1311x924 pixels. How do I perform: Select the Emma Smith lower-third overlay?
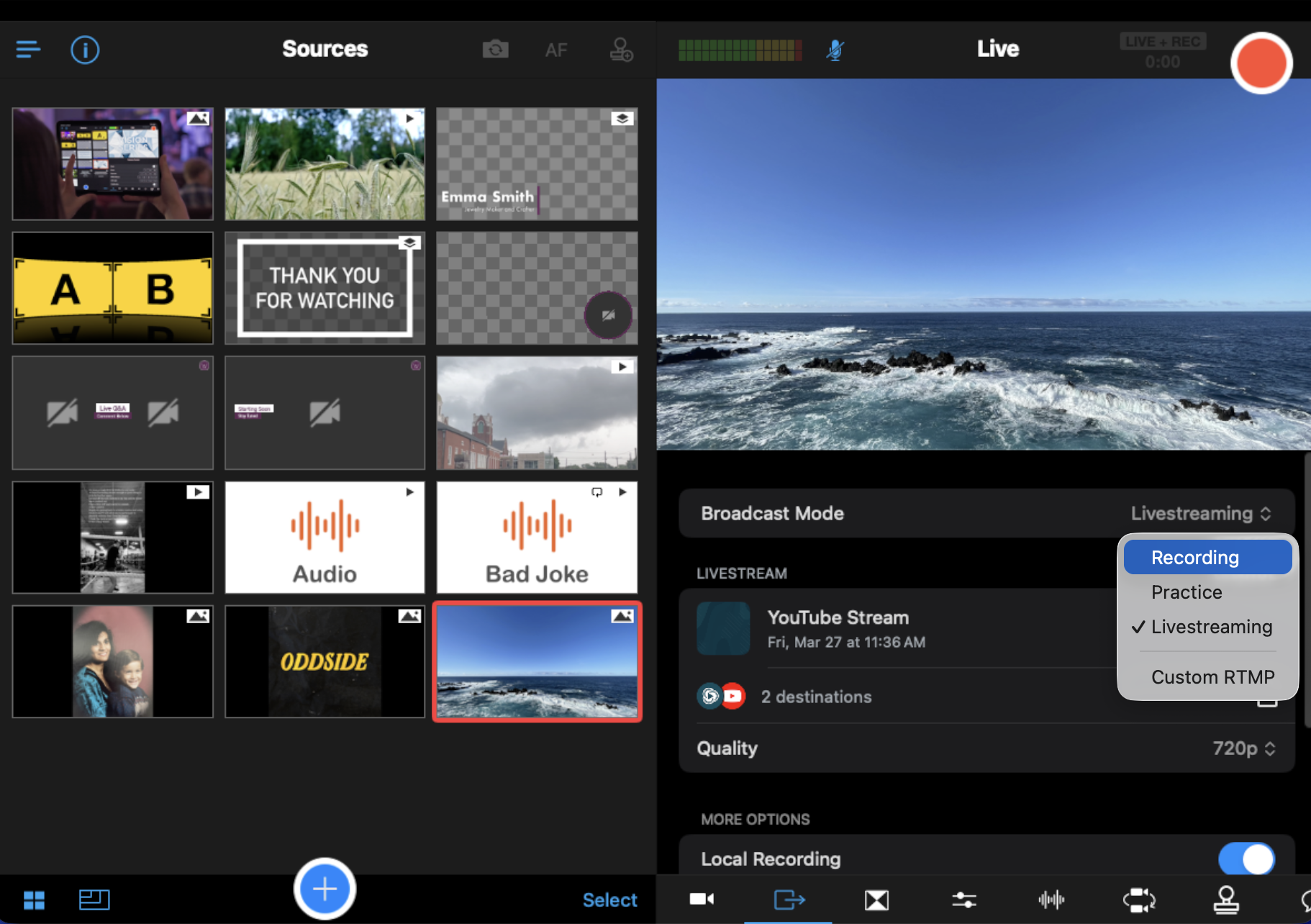(x=537, y=164)
